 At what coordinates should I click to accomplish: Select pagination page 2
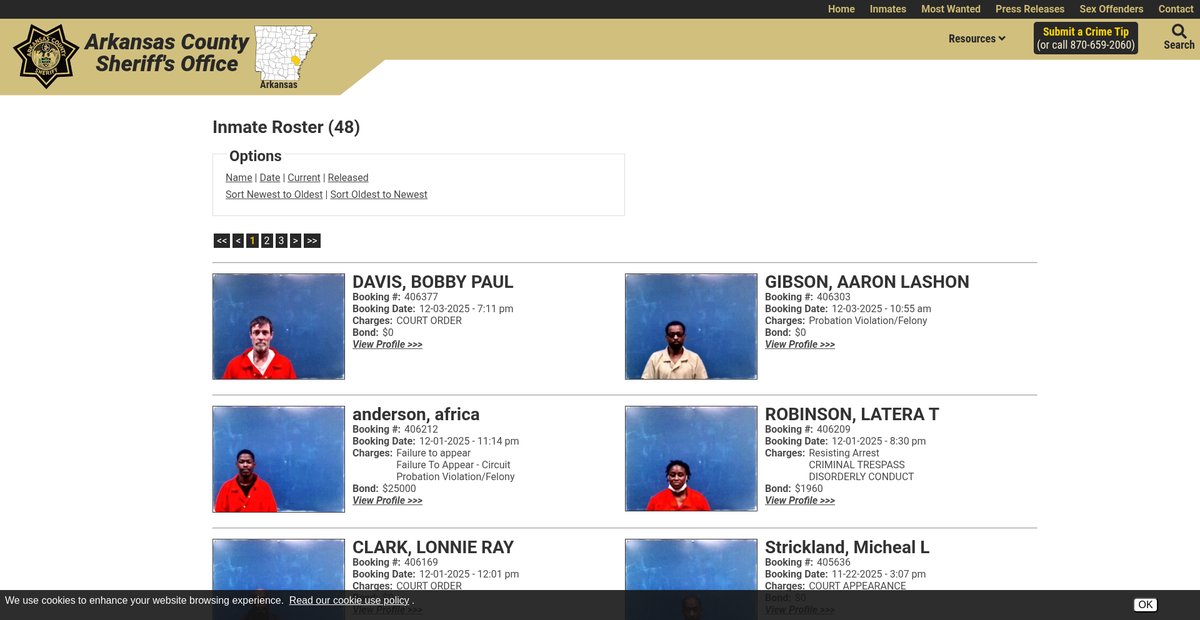coord(267,241)
